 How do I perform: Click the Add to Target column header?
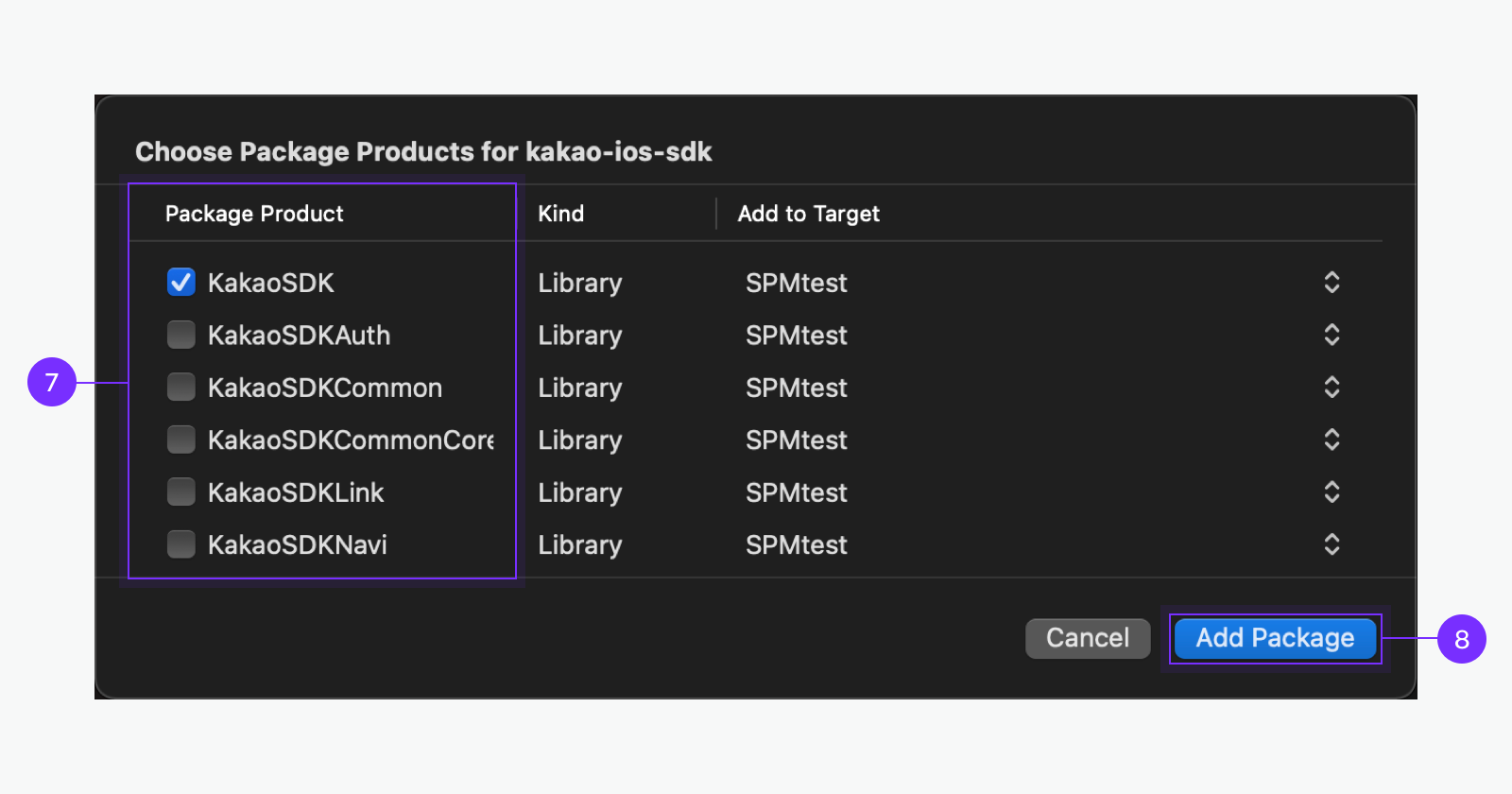(x=809, y=214)
